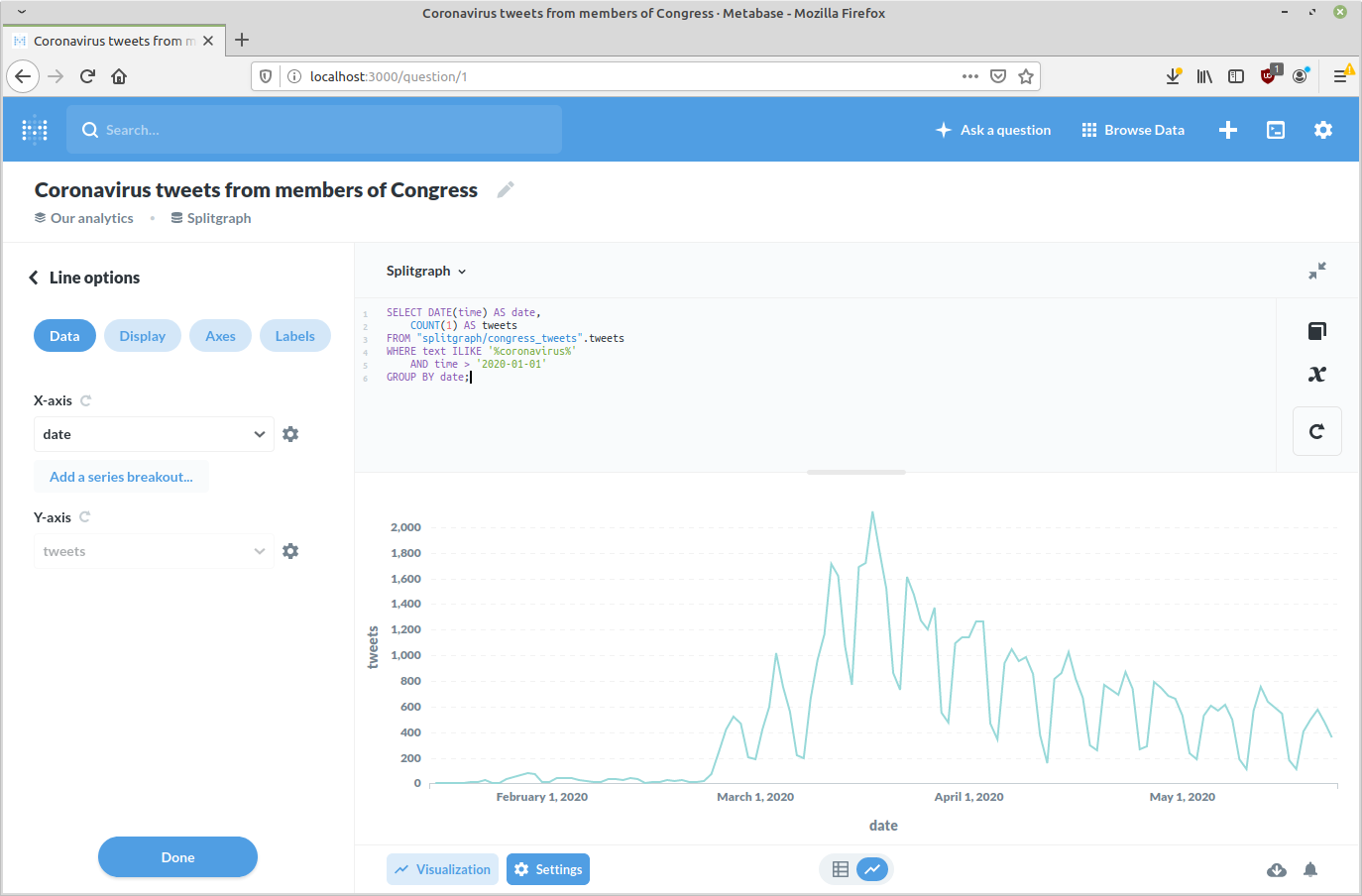Bookmark this page with the star icon
Image resolution: width=1362 pixels, height=896 pixels.
point(1026,76)
